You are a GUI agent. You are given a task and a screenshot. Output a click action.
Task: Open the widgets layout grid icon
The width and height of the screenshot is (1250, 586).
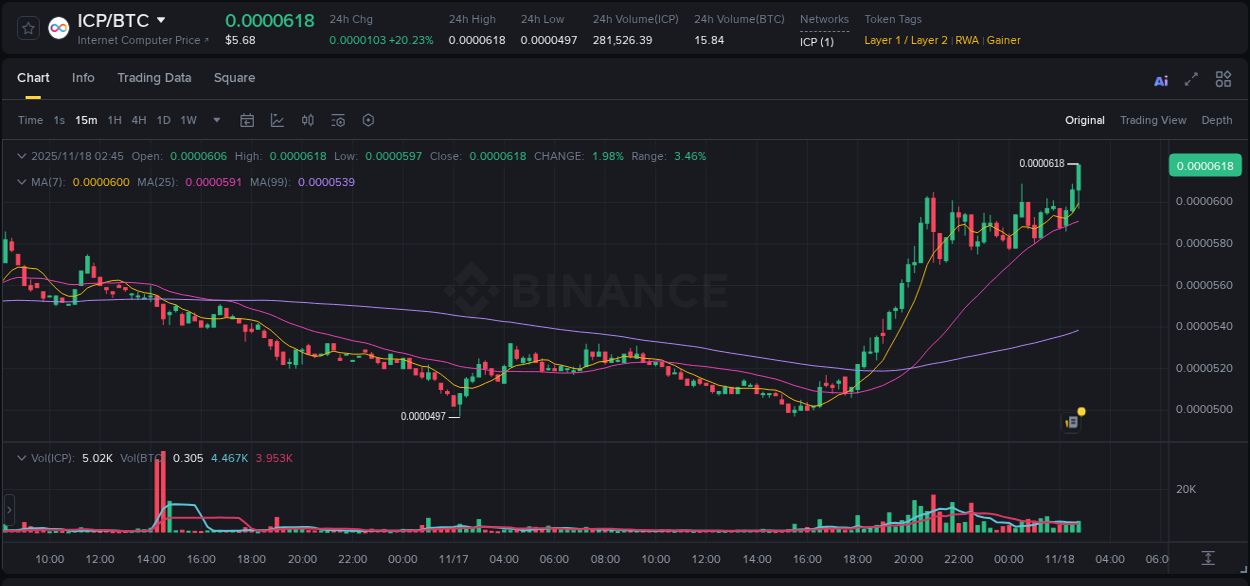[x=1223, y=79]
